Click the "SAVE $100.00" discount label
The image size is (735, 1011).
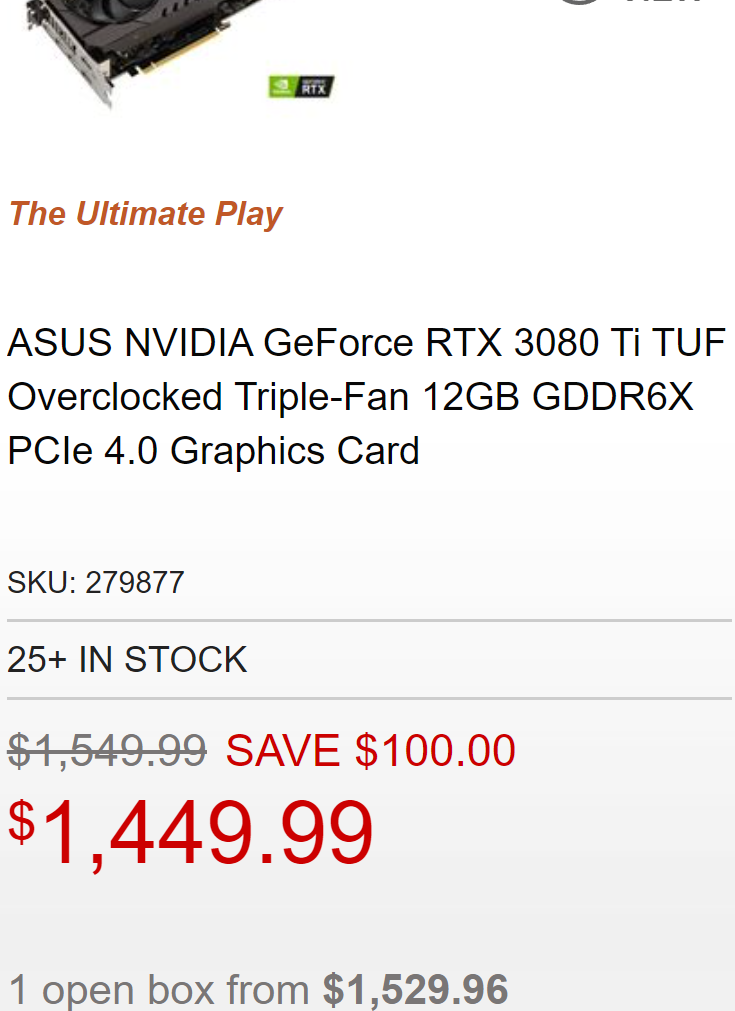point(370,750)
